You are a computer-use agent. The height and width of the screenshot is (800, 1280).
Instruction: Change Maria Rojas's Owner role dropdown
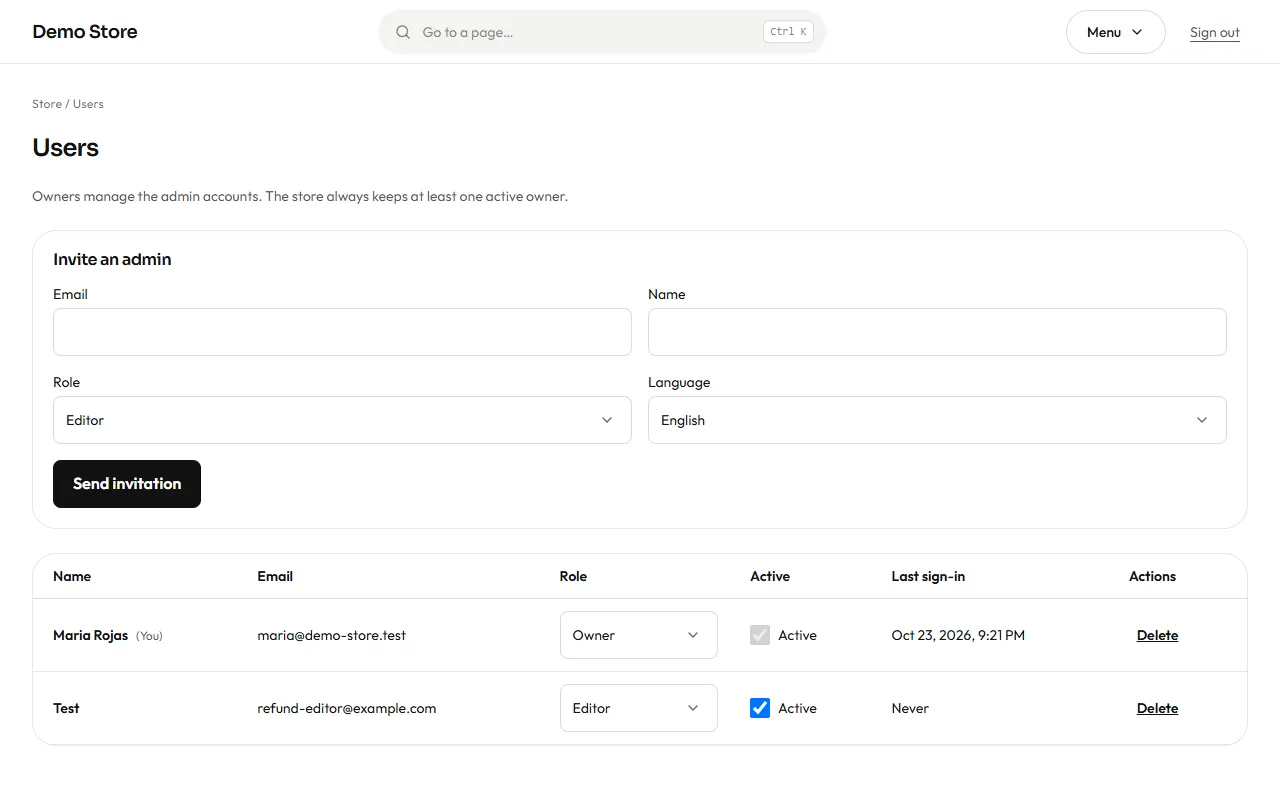639,635
